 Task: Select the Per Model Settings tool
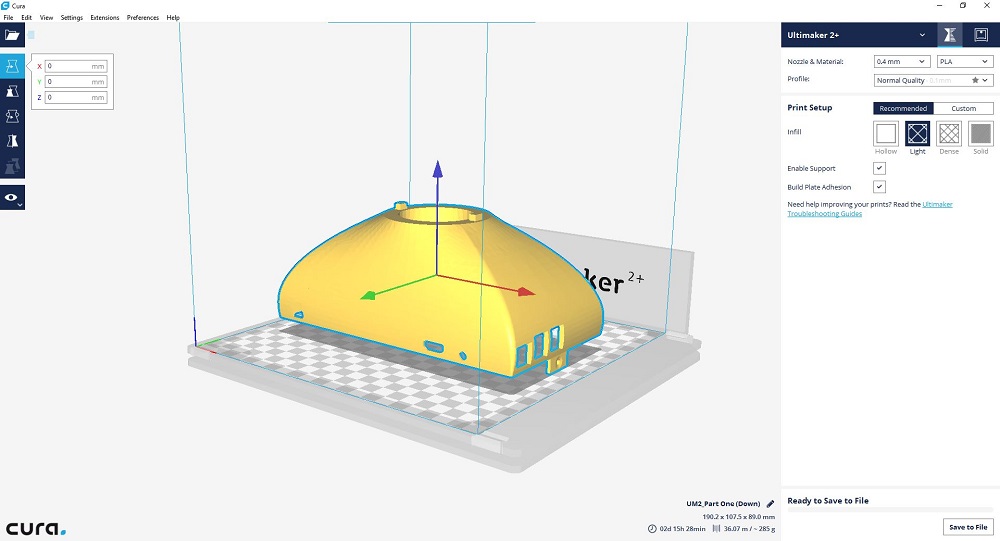[x=12, y=166]
